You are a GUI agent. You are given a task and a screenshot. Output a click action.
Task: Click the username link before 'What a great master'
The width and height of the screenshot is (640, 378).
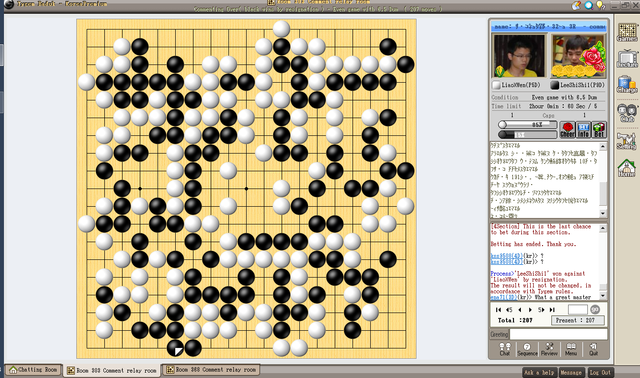coord(504,297)
